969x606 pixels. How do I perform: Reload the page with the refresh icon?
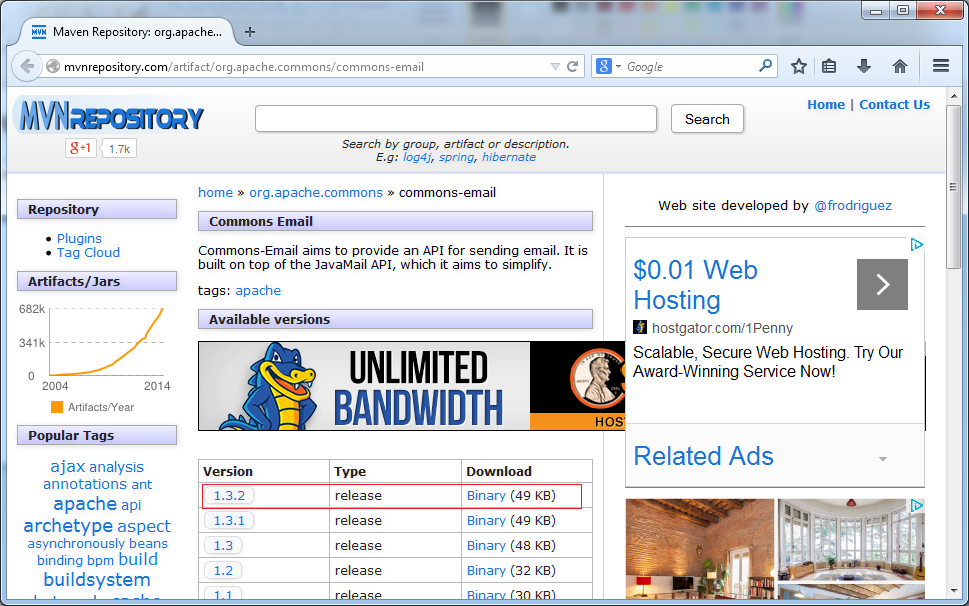point(573,66)
